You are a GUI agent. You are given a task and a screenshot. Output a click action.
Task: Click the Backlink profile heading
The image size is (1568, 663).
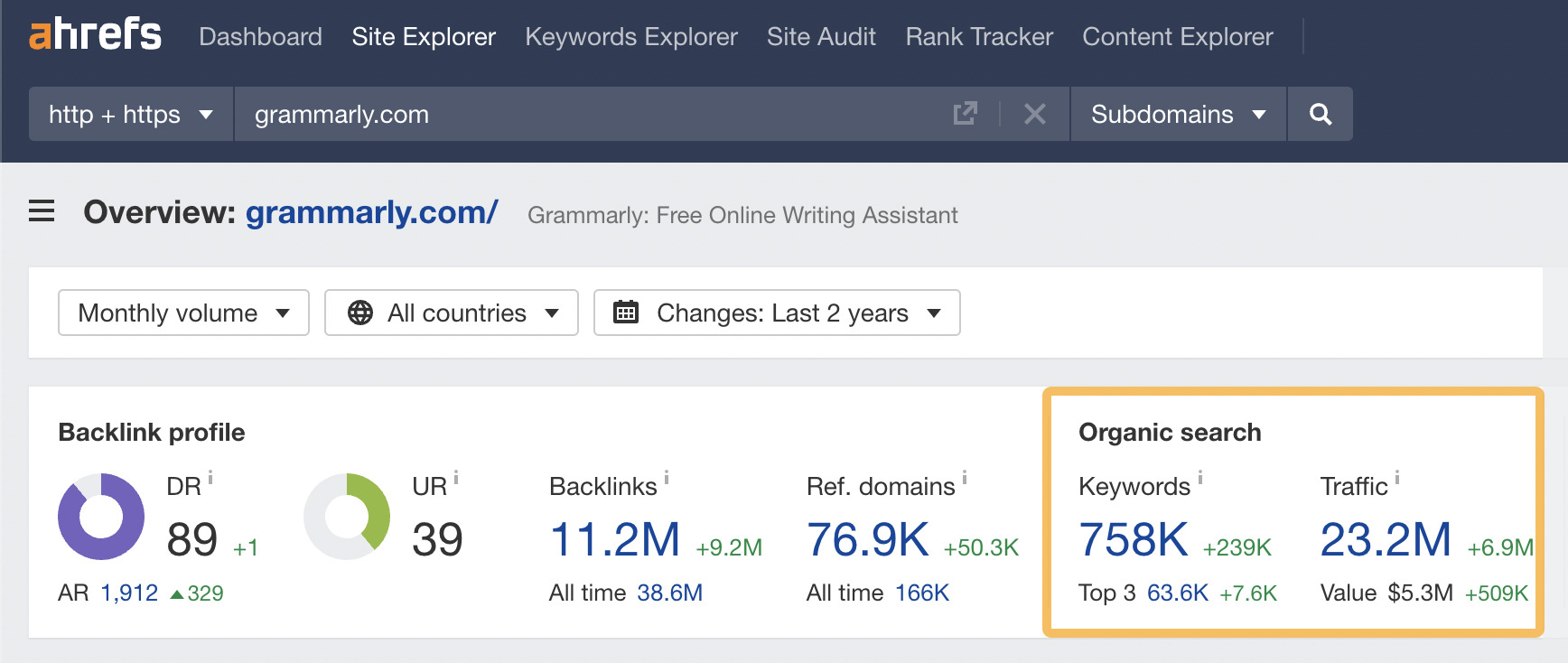151,432
